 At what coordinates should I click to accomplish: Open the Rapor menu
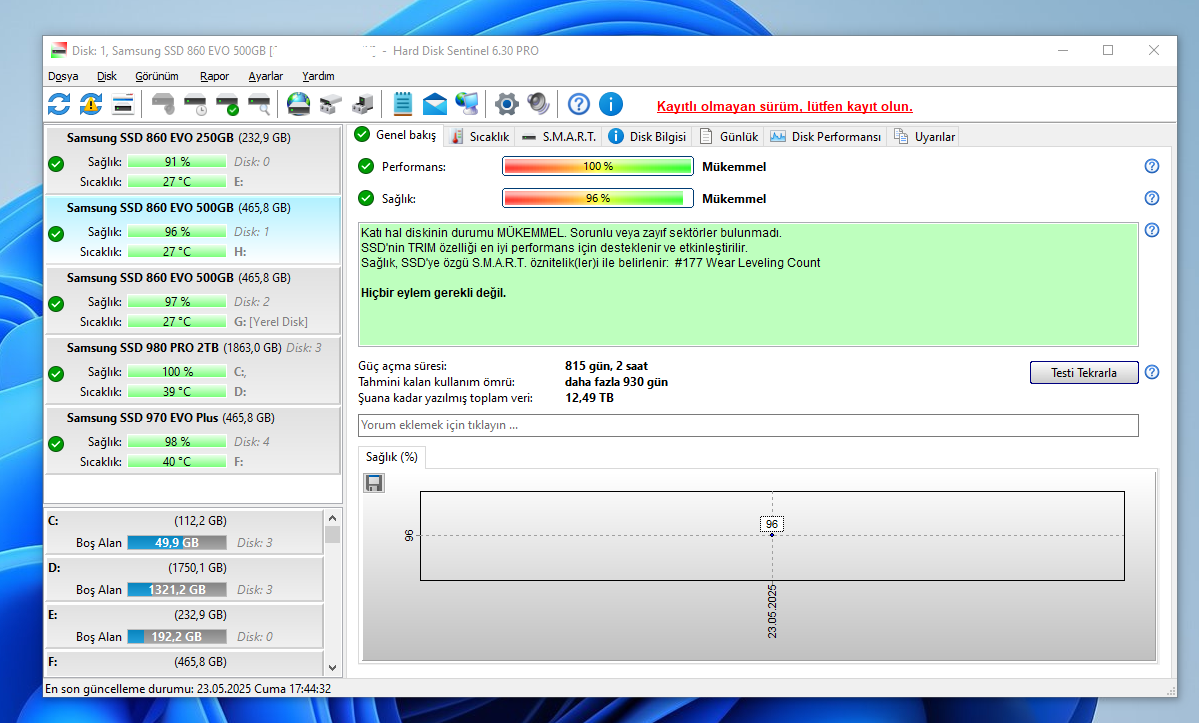pos(214,76)
